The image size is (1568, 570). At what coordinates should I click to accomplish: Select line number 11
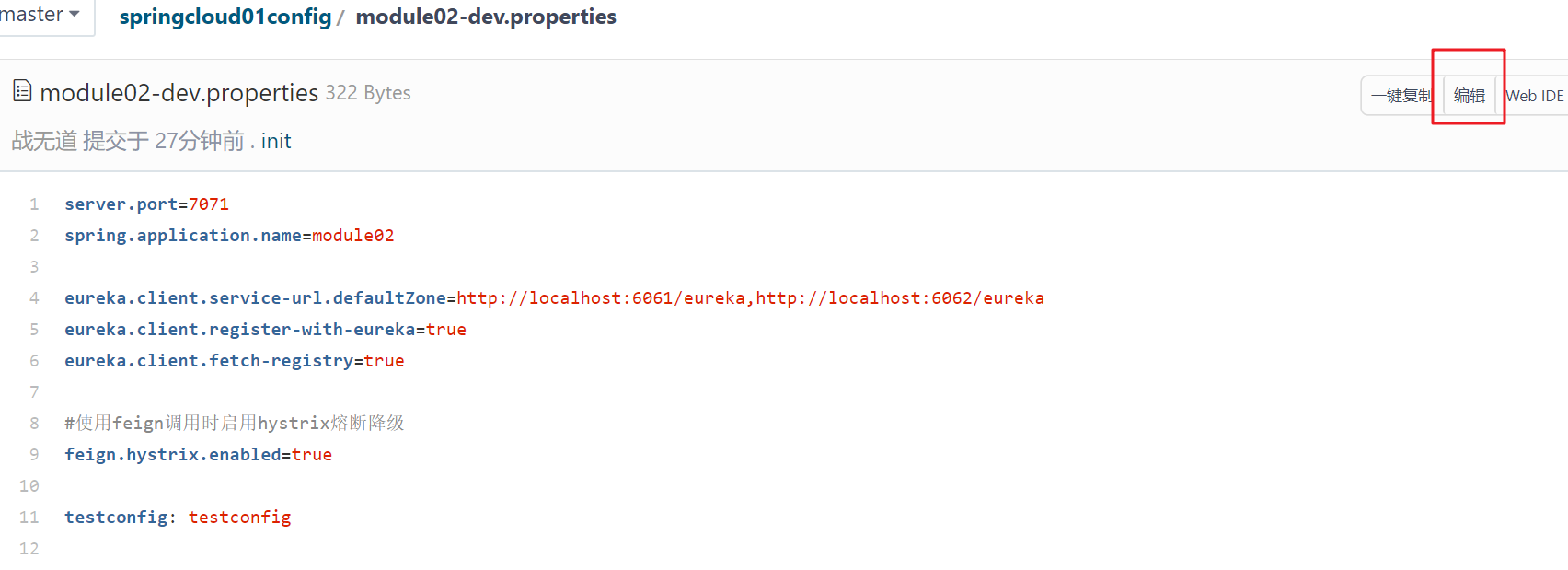coord(29,518)
